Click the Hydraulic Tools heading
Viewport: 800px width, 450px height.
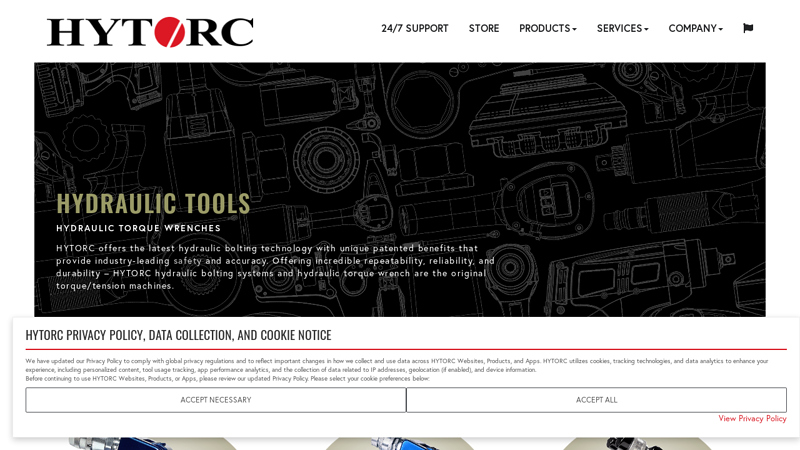[x=153, y=203]
